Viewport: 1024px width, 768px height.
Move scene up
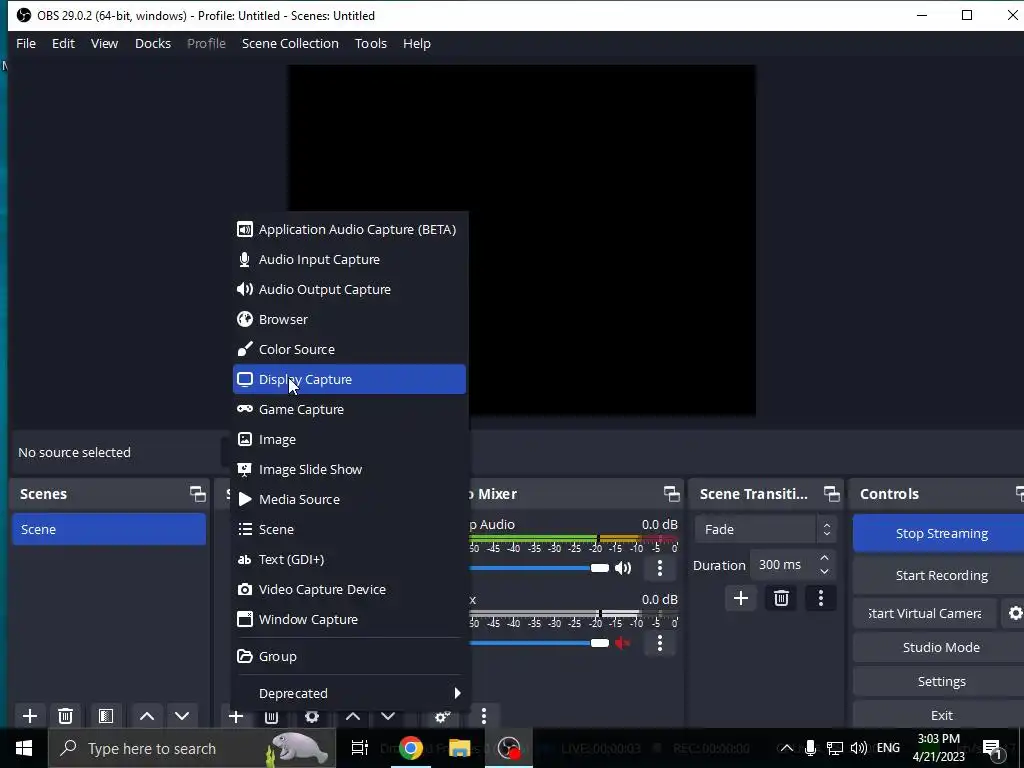(147, 716)
